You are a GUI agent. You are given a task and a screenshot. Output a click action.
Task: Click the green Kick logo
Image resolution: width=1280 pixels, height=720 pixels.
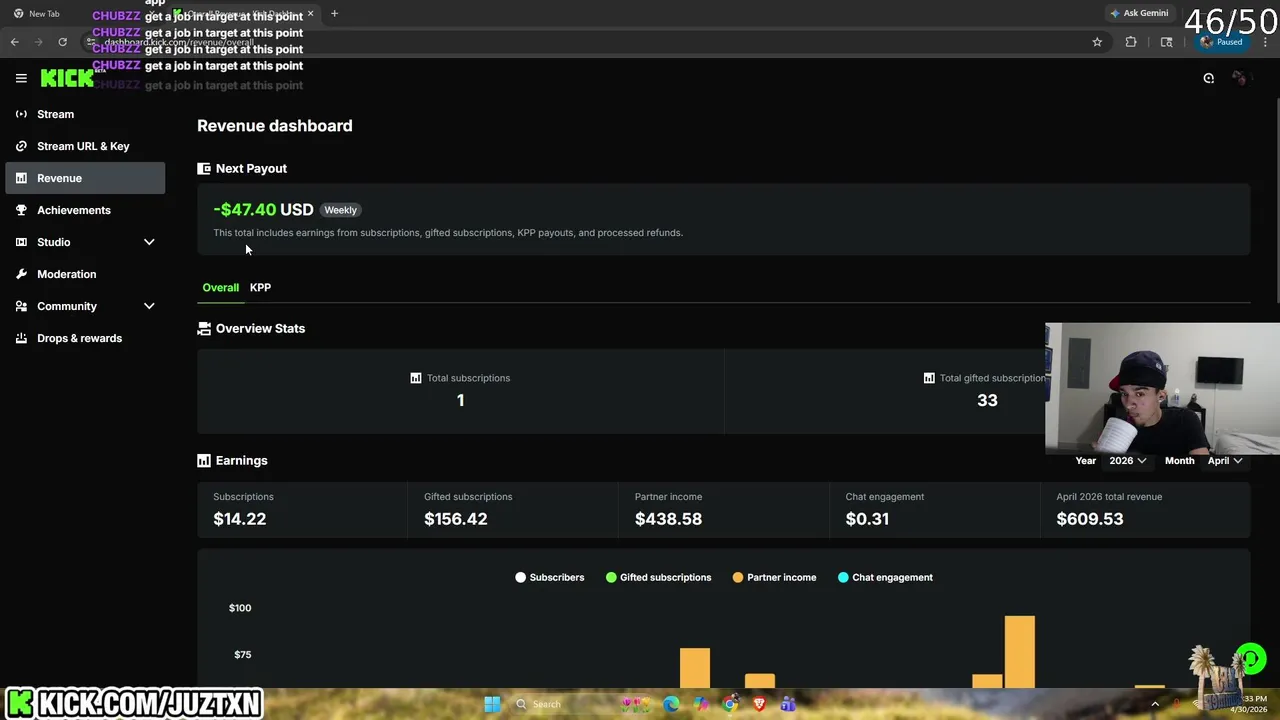coord(67,78)
